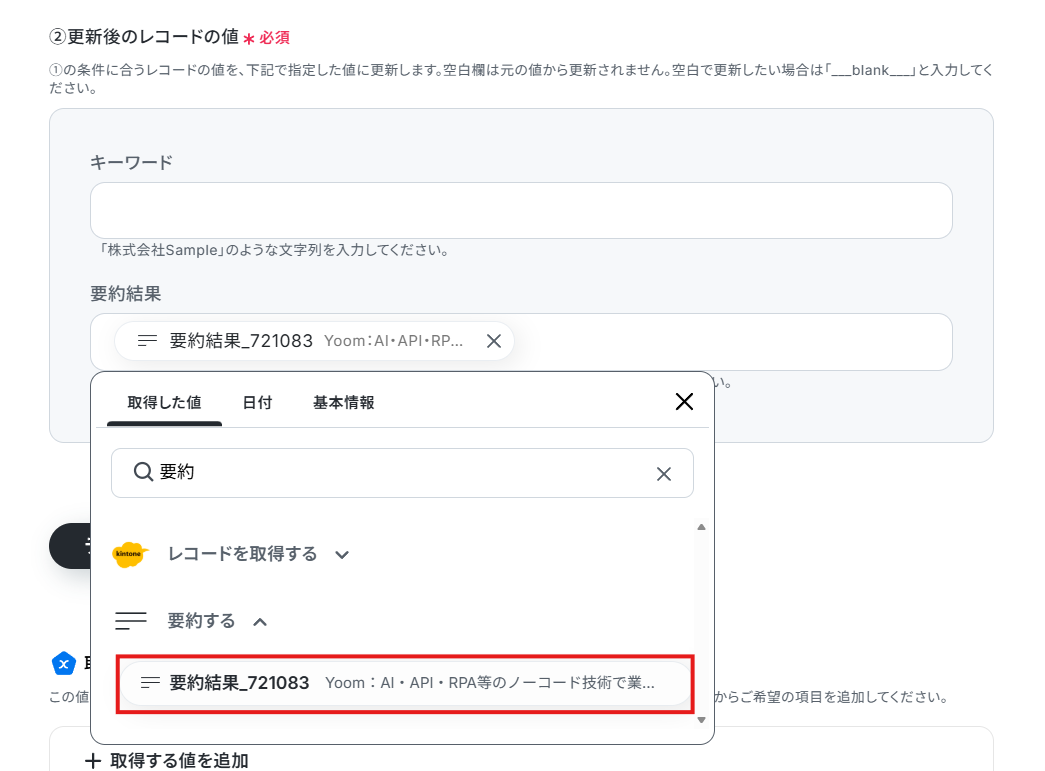Click into the キーワード input field
This screenshot has width=1045, height=771.
[x=521, y=211]
